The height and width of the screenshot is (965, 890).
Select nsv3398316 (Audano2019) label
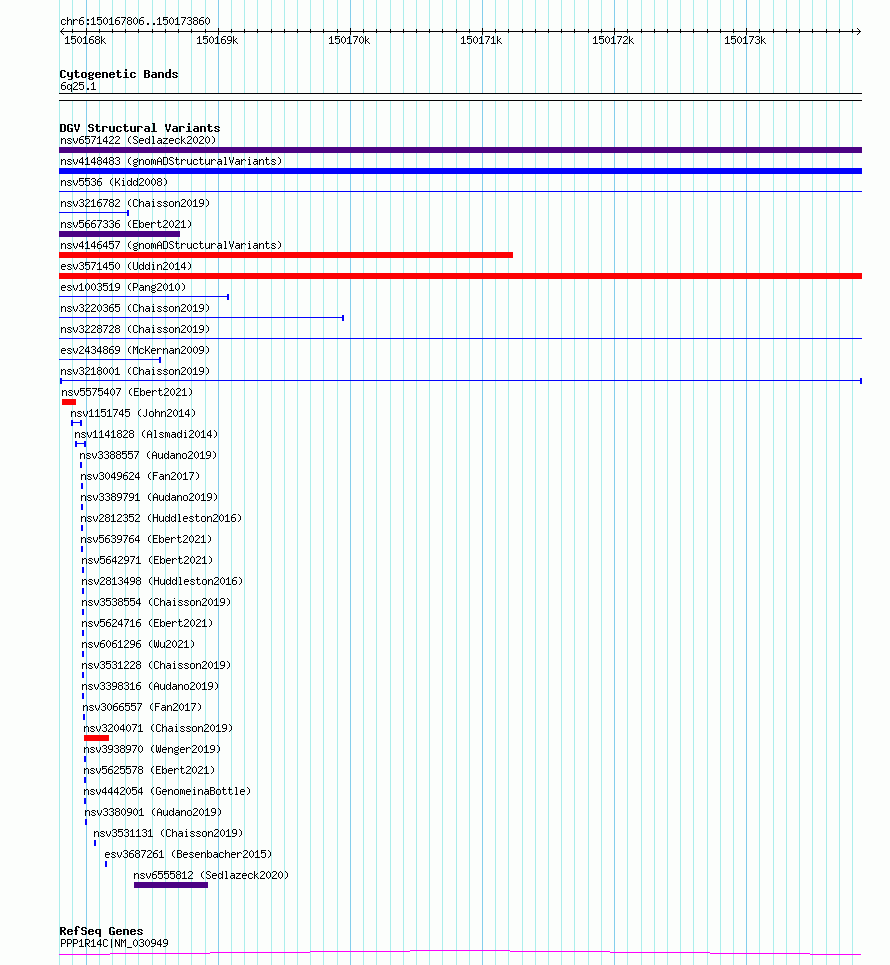pyautogui.click(x=150, y=686)
